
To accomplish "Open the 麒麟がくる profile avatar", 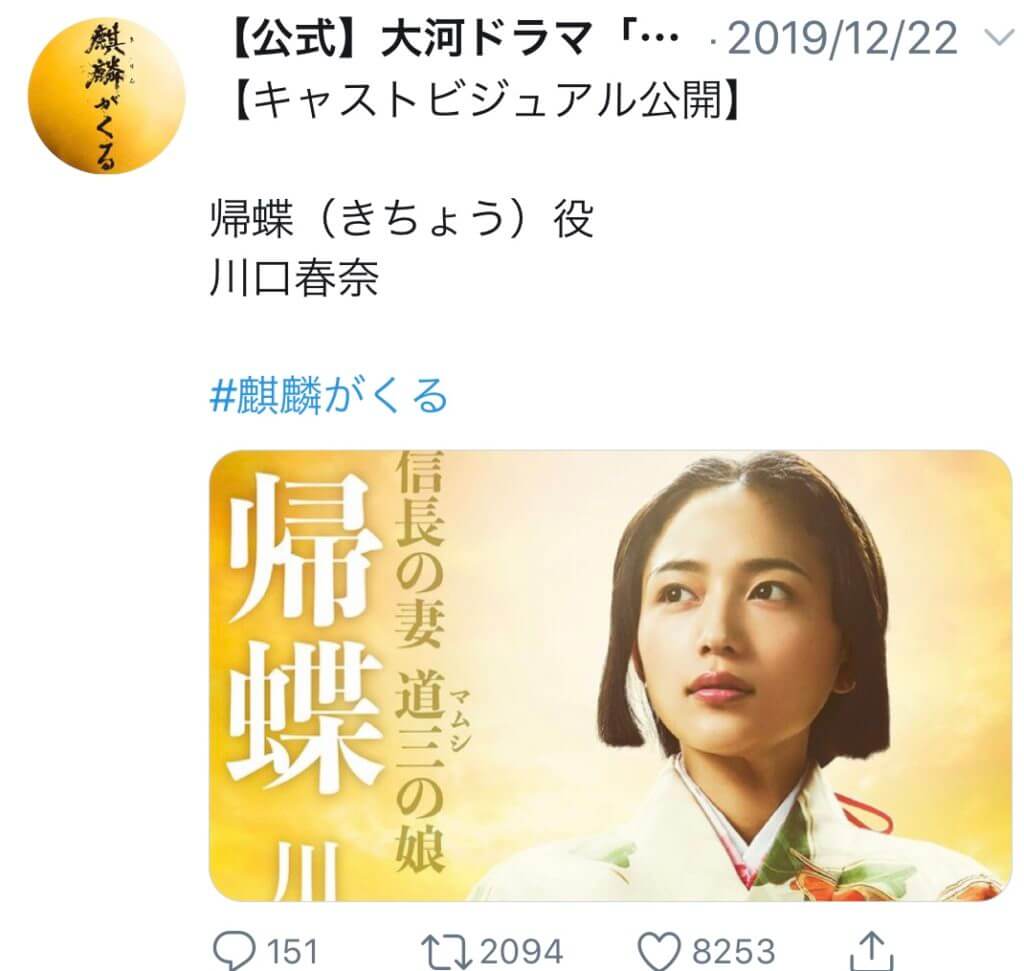I will tap(106, 96).
